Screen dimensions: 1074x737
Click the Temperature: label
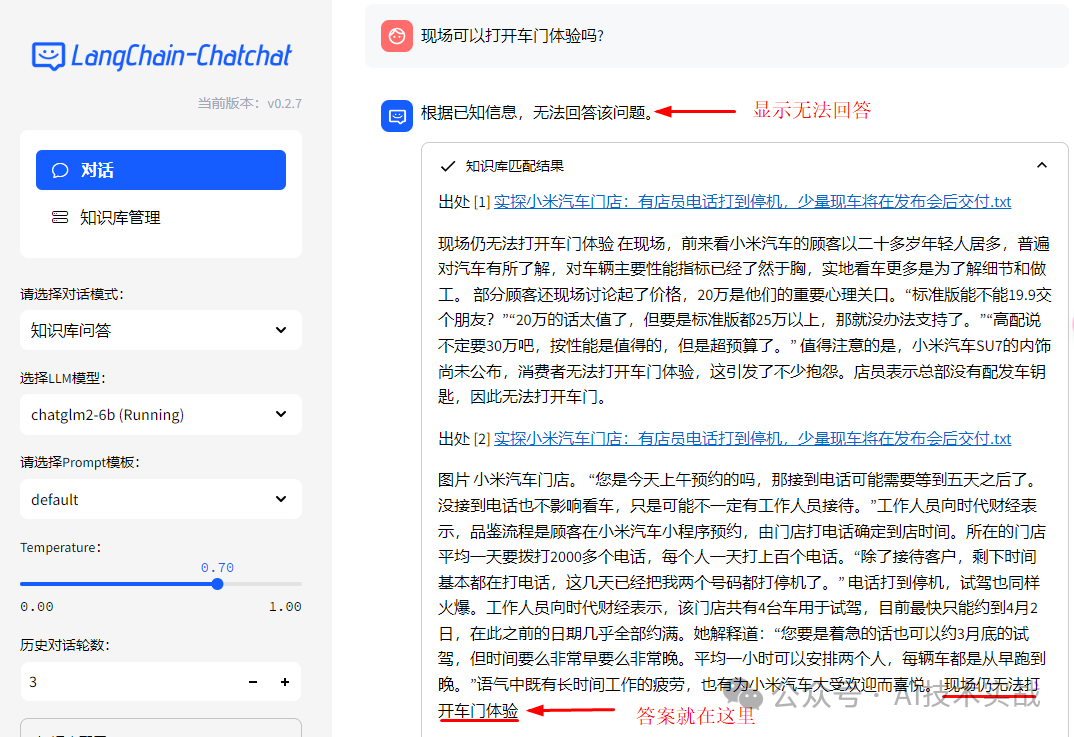tap(61, 547)
